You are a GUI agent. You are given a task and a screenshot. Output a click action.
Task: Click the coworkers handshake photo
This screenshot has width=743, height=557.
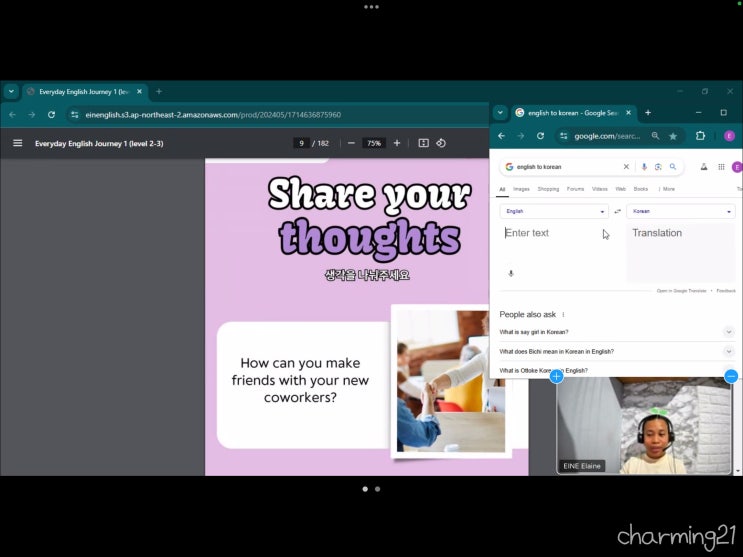(x=450, y=381)
